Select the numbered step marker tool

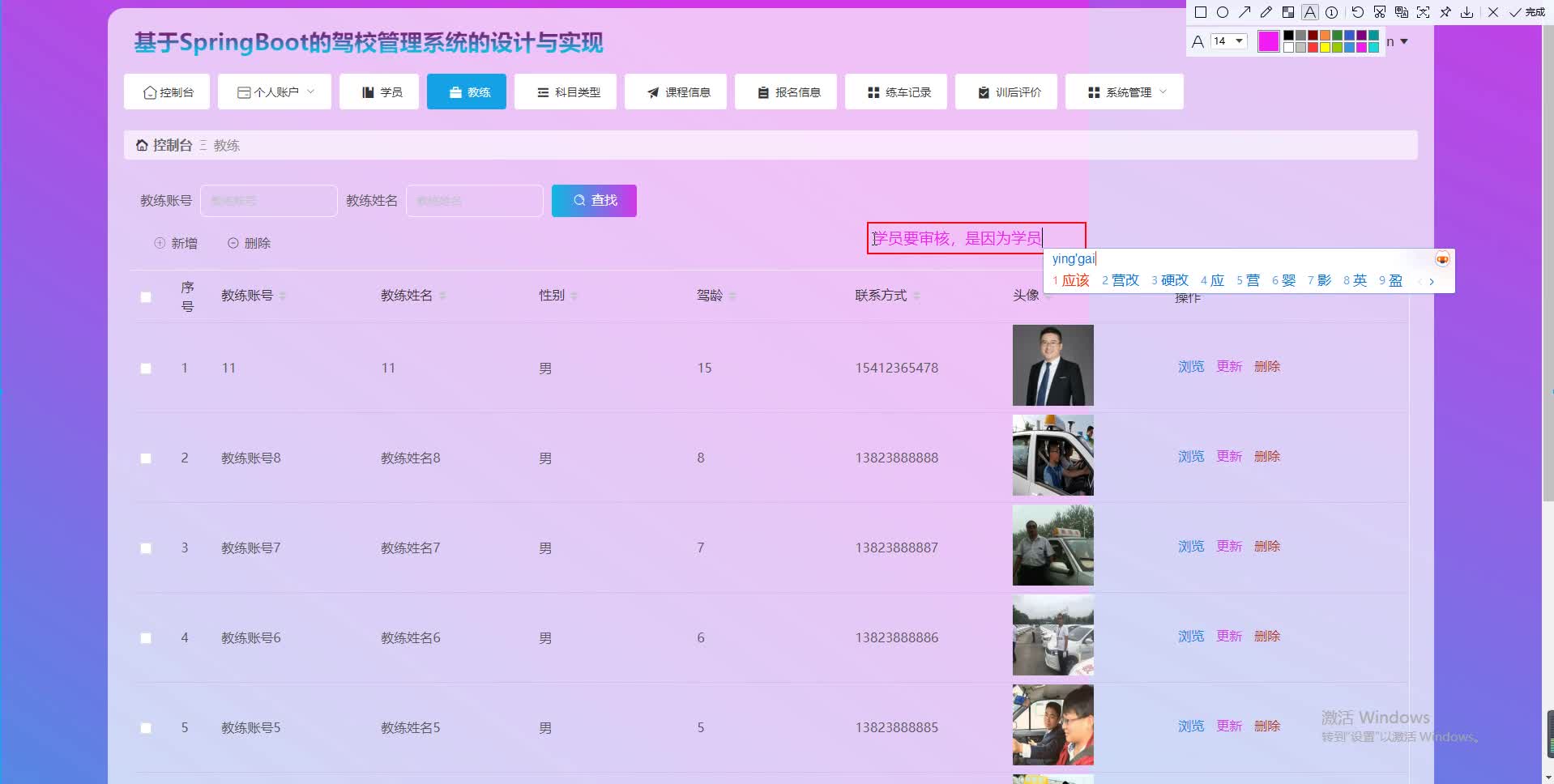(x=1331, y=12)
